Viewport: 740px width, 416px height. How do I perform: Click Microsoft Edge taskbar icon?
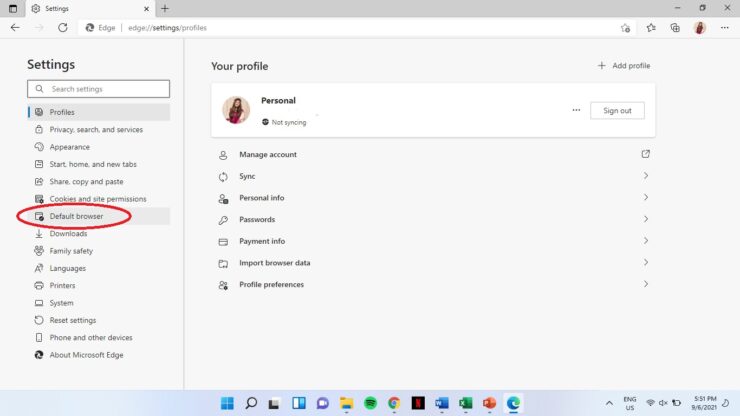[513, 403]
